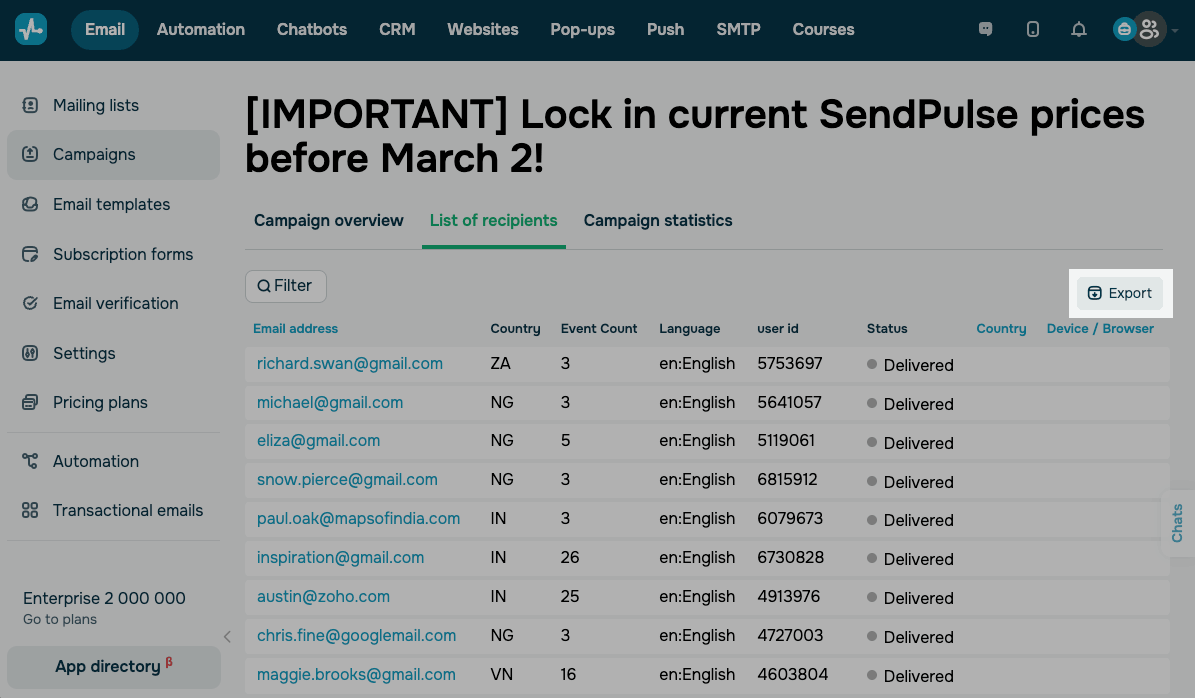
Task: Click the mobile device icon in header
Action: (x=1033, y=30)
